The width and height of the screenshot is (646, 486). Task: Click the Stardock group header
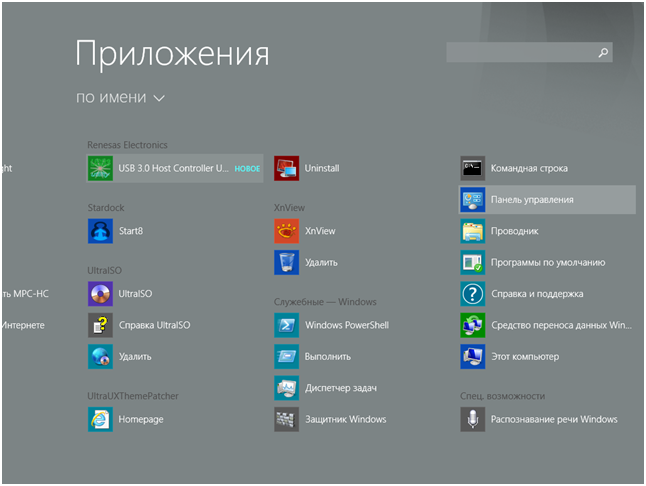(x=106, y=208)
